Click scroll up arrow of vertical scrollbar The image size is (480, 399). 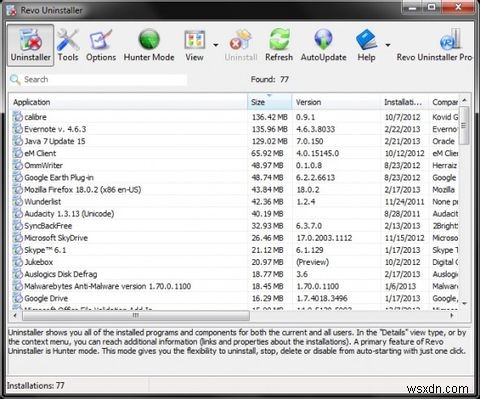[x=464, y=100]
